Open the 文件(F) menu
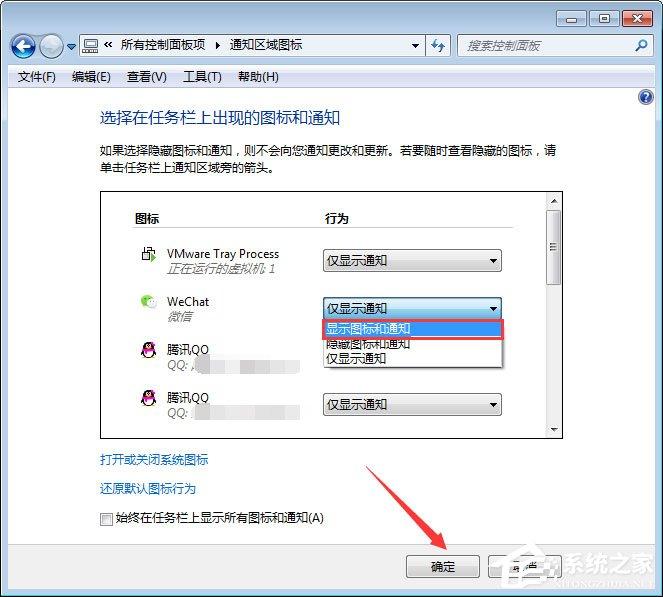 (37, 77)
